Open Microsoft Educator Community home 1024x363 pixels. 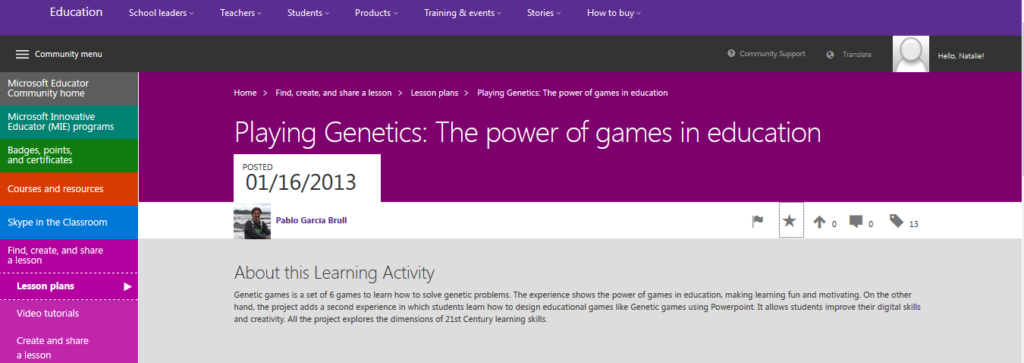[x=69, y=88]
